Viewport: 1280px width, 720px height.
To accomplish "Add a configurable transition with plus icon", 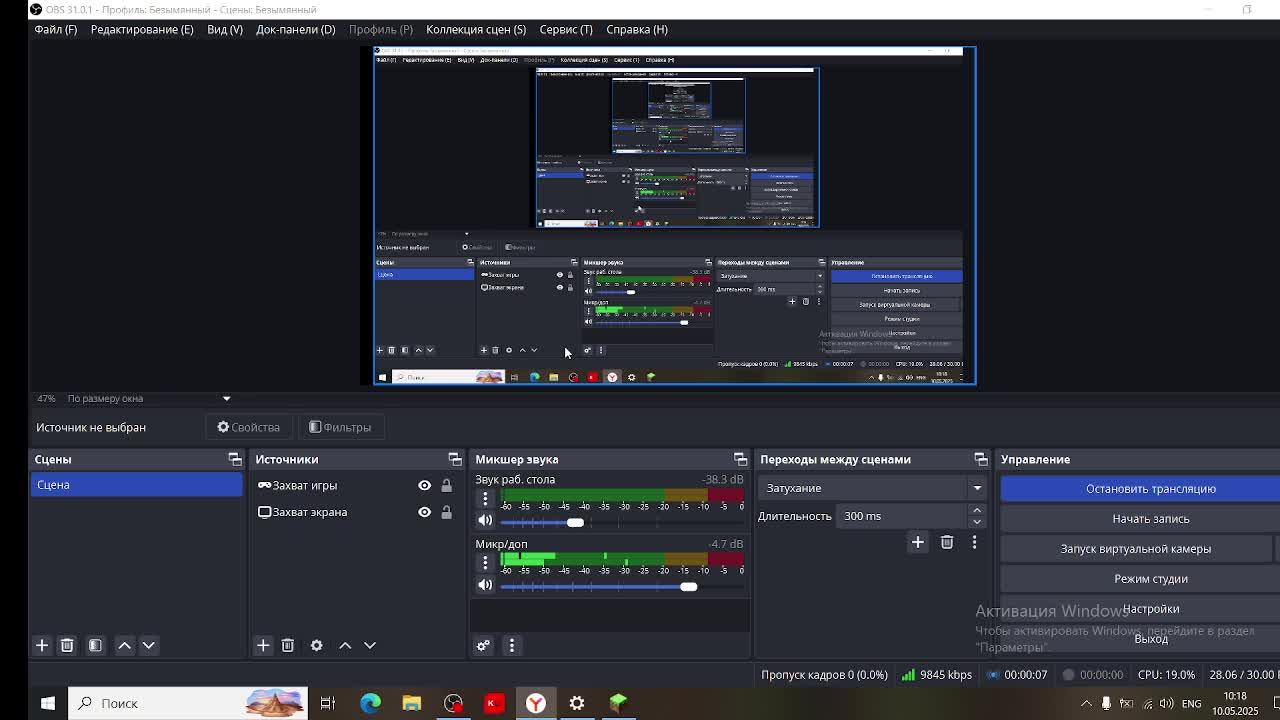I will [917, 542].
